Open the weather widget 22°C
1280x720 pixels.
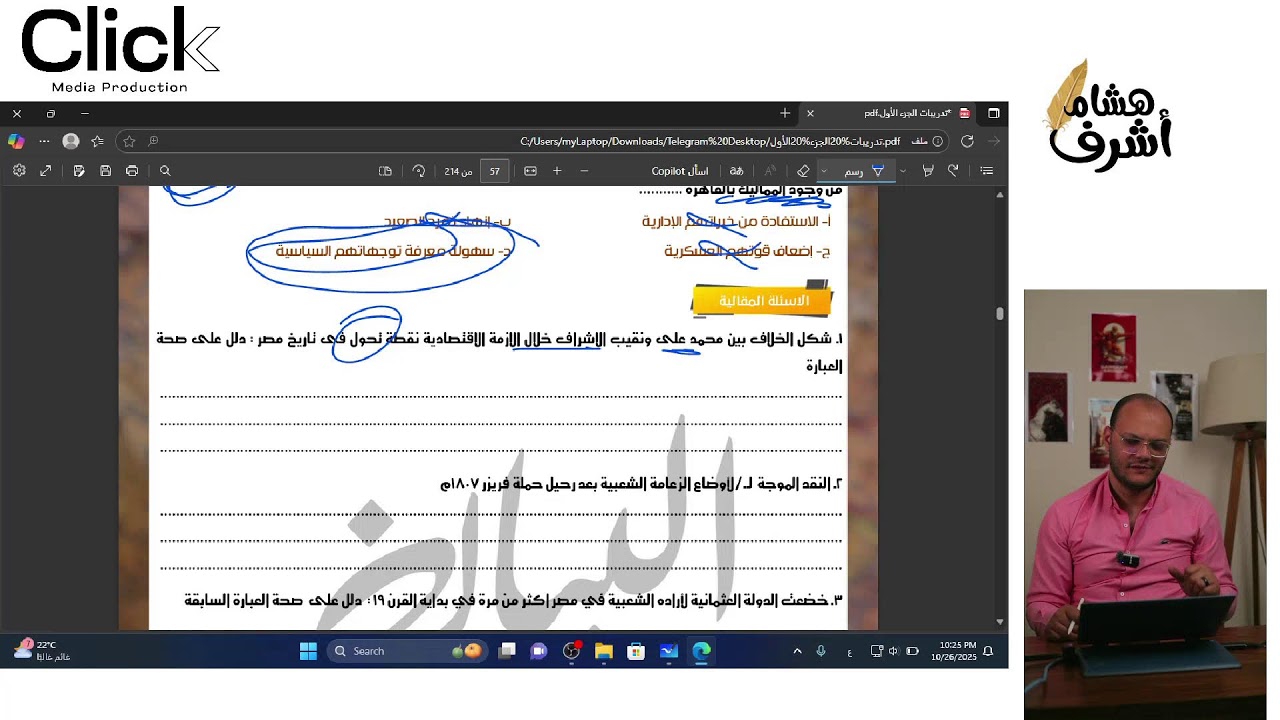(x=42, y=651)
